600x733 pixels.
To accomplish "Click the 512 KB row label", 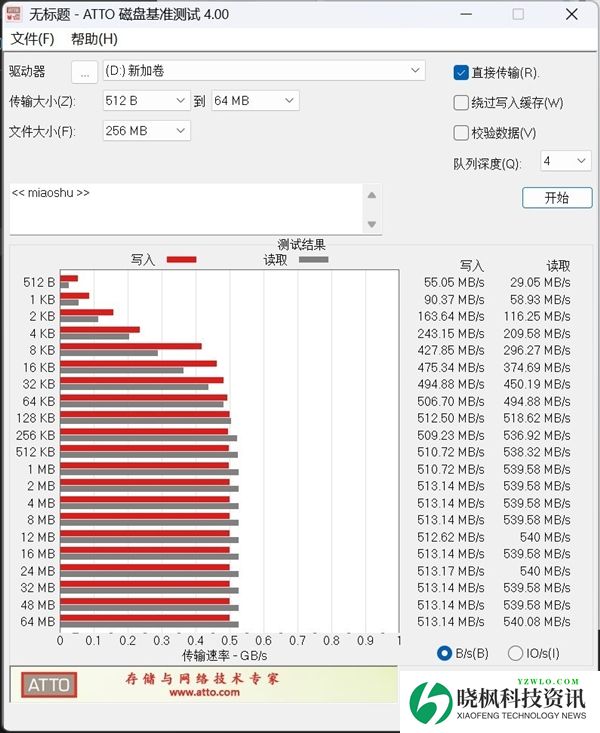I will pos(36,452).
